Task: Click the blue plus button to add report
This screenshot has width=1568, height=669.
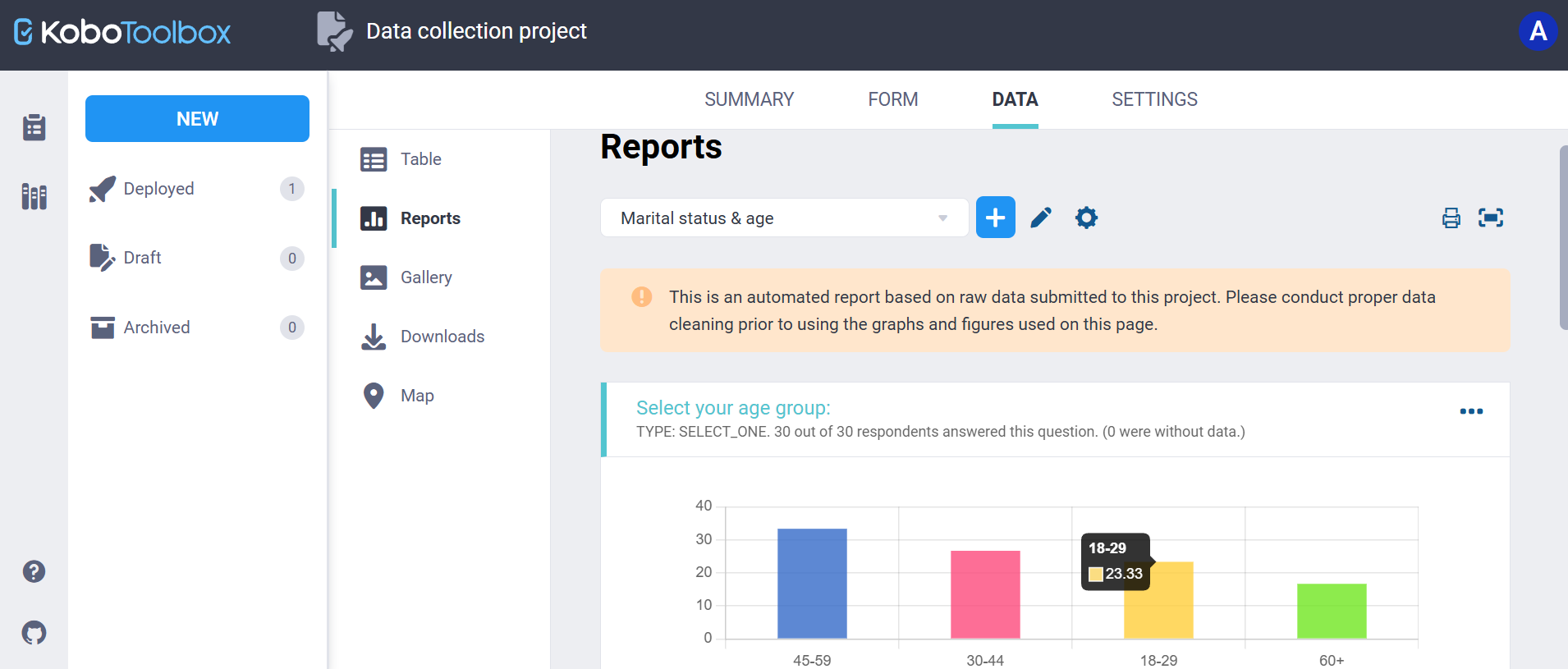Action: click(x=995, y=218)
